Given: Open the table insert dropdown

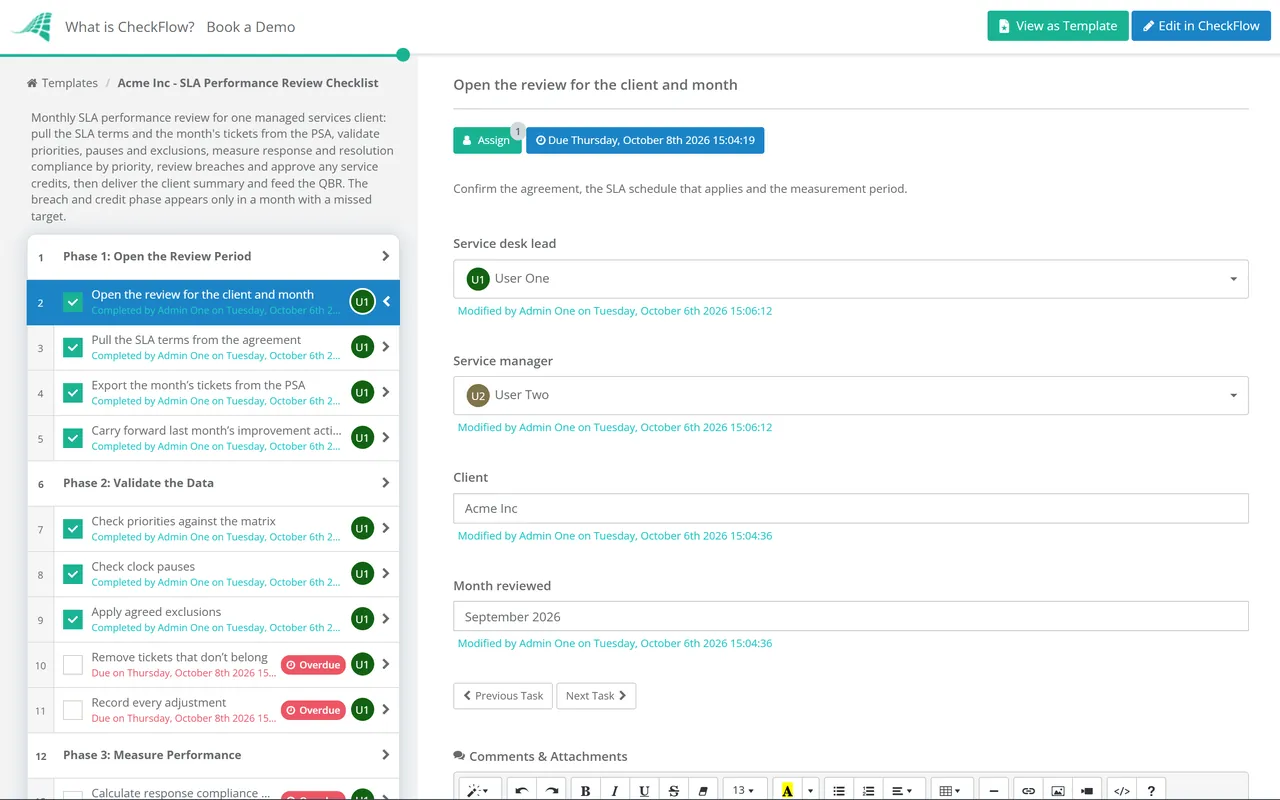Looking at the screenshot, I should point(950,790).
